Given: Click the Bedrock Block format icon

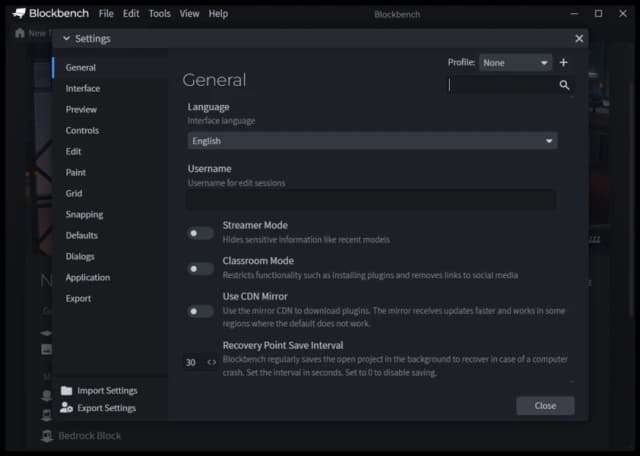Looking at the screenshot, I should point(47,436).
